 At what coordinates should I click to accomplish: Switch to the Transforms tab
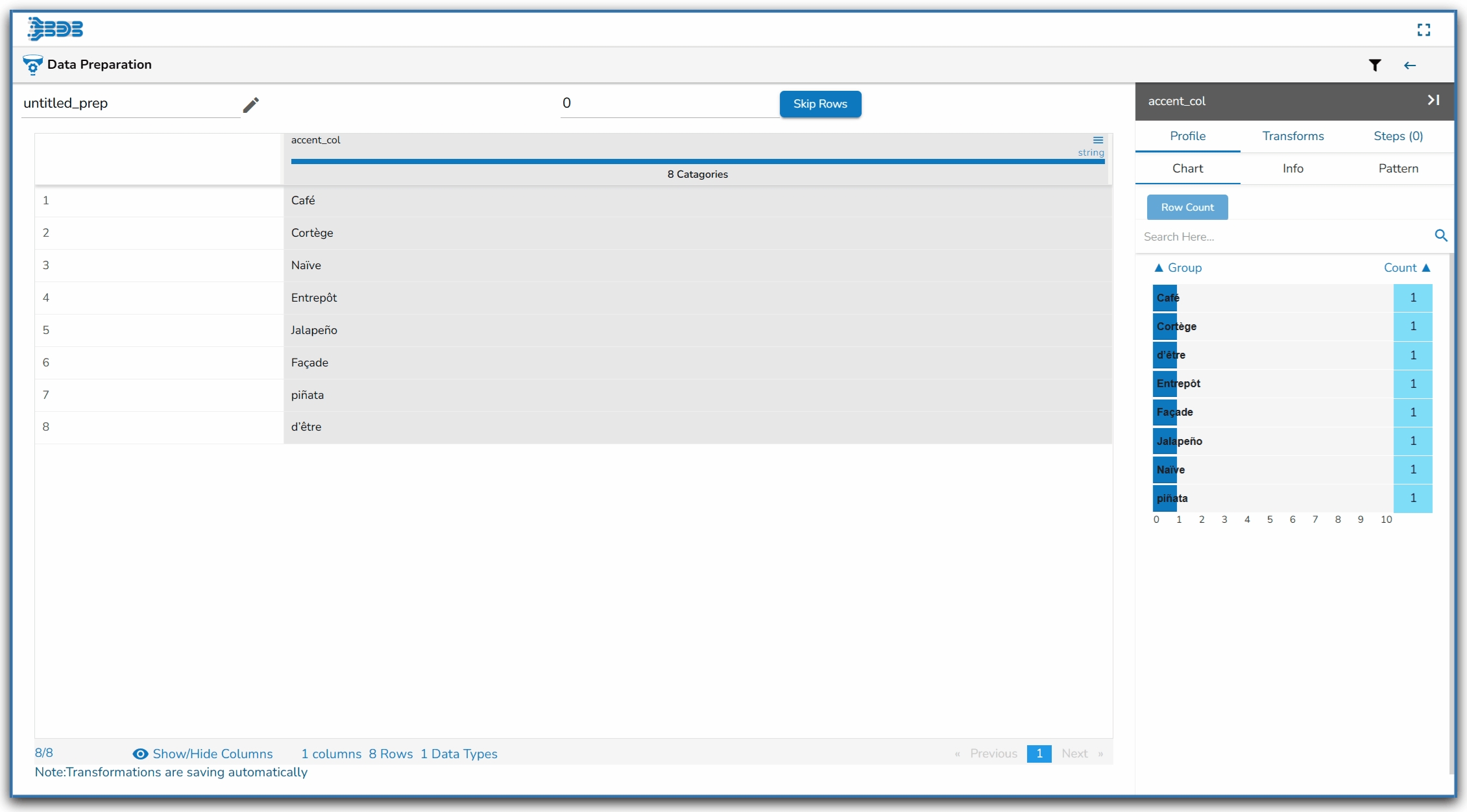point(1292,136)
